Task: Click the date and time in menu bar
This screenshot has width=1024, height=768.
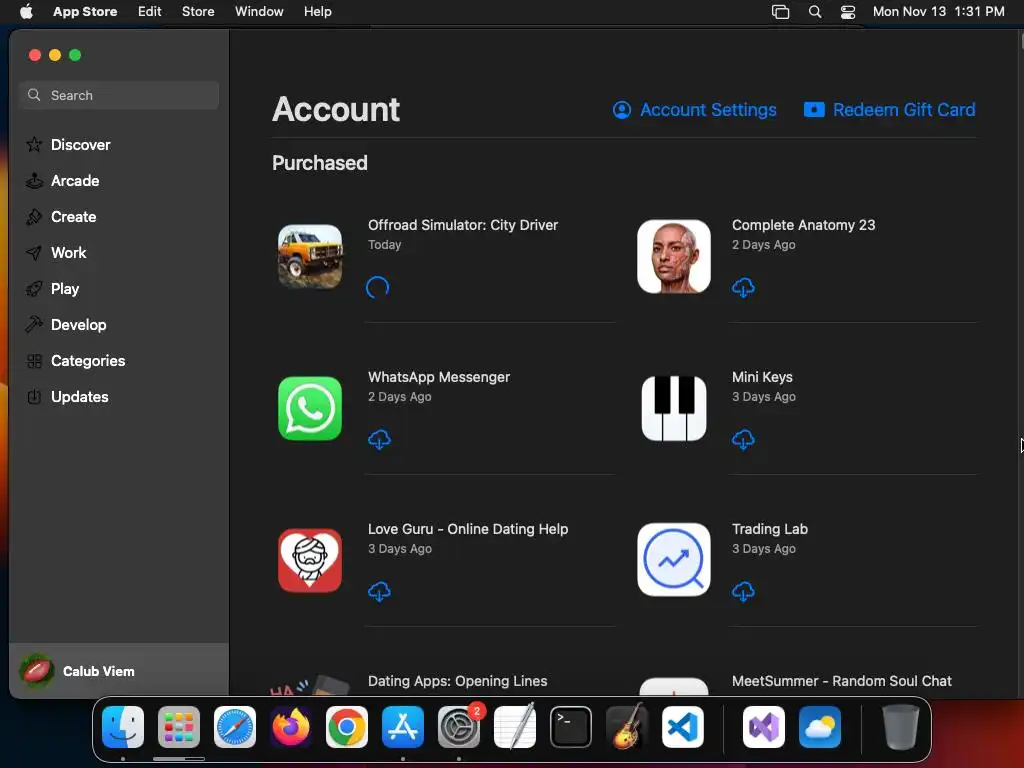Action: (938, 12)
